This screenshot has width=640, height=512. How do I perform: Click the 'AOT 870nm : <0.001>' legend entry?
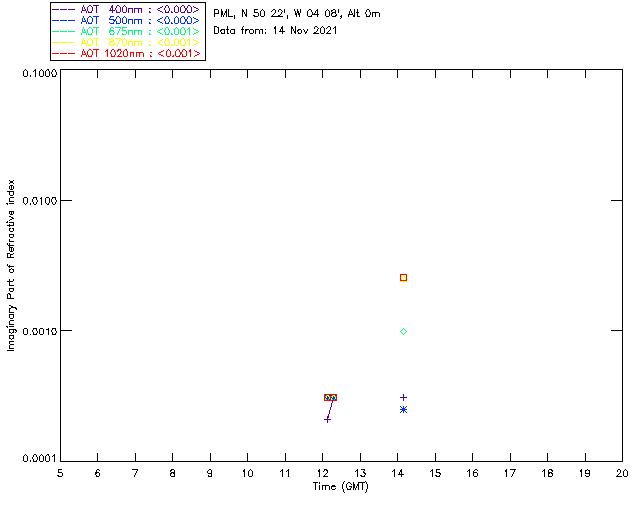point(126,42)
